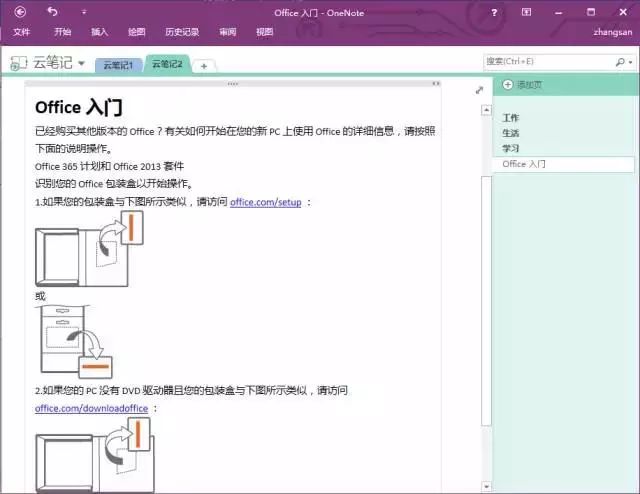Click the note container resize arrows icon

coord(436,84)
